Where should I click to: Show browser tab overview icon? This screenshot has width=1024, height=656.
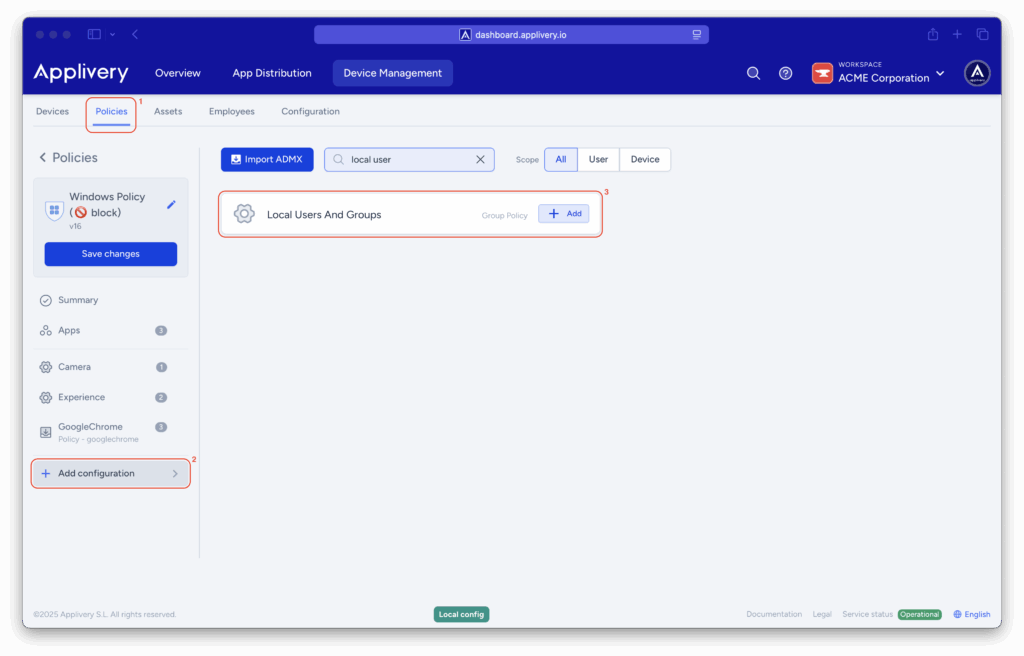pyautogui.click(x=982, y=34)
